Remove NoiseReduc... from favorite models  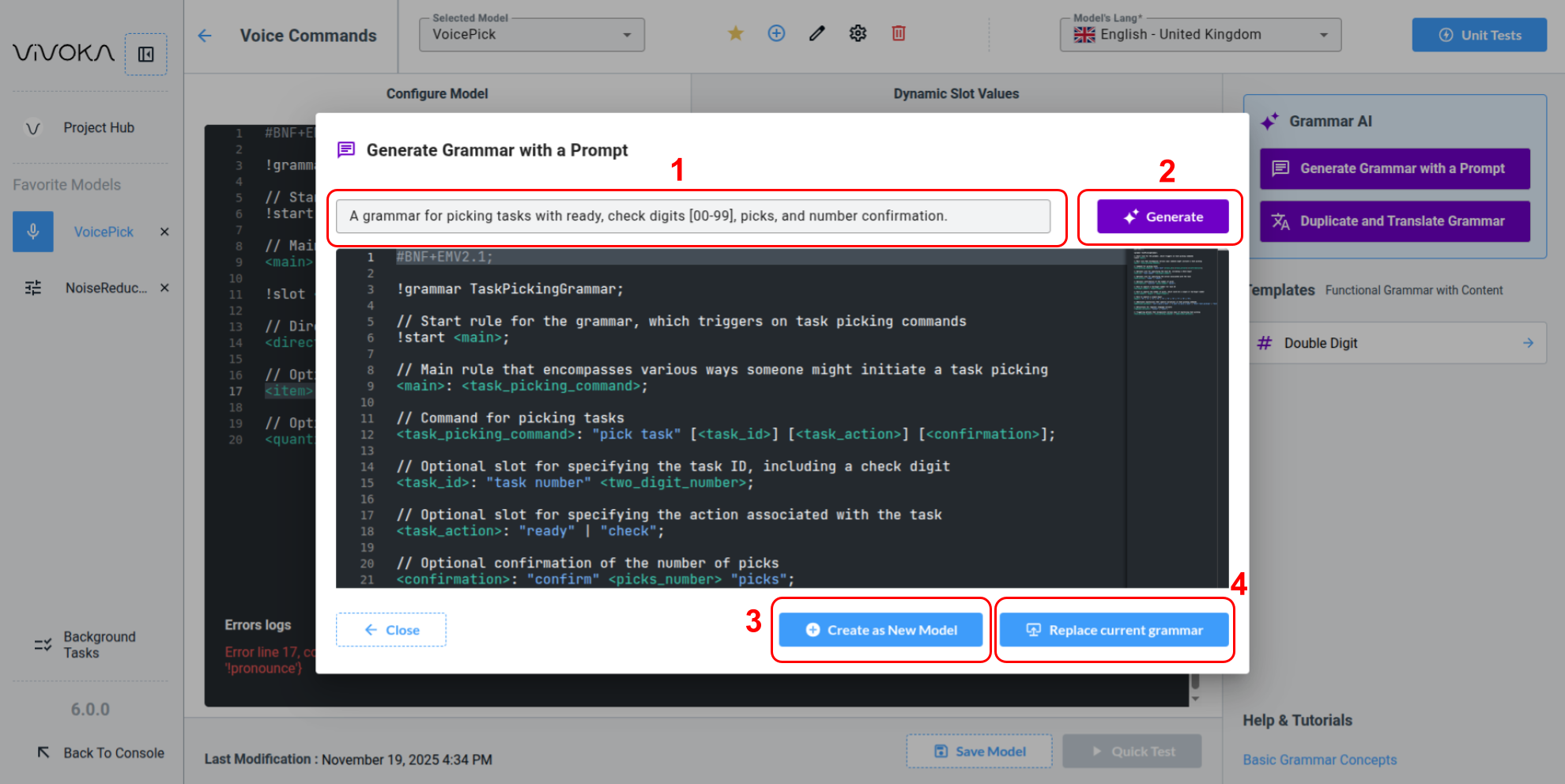(164, 288)
